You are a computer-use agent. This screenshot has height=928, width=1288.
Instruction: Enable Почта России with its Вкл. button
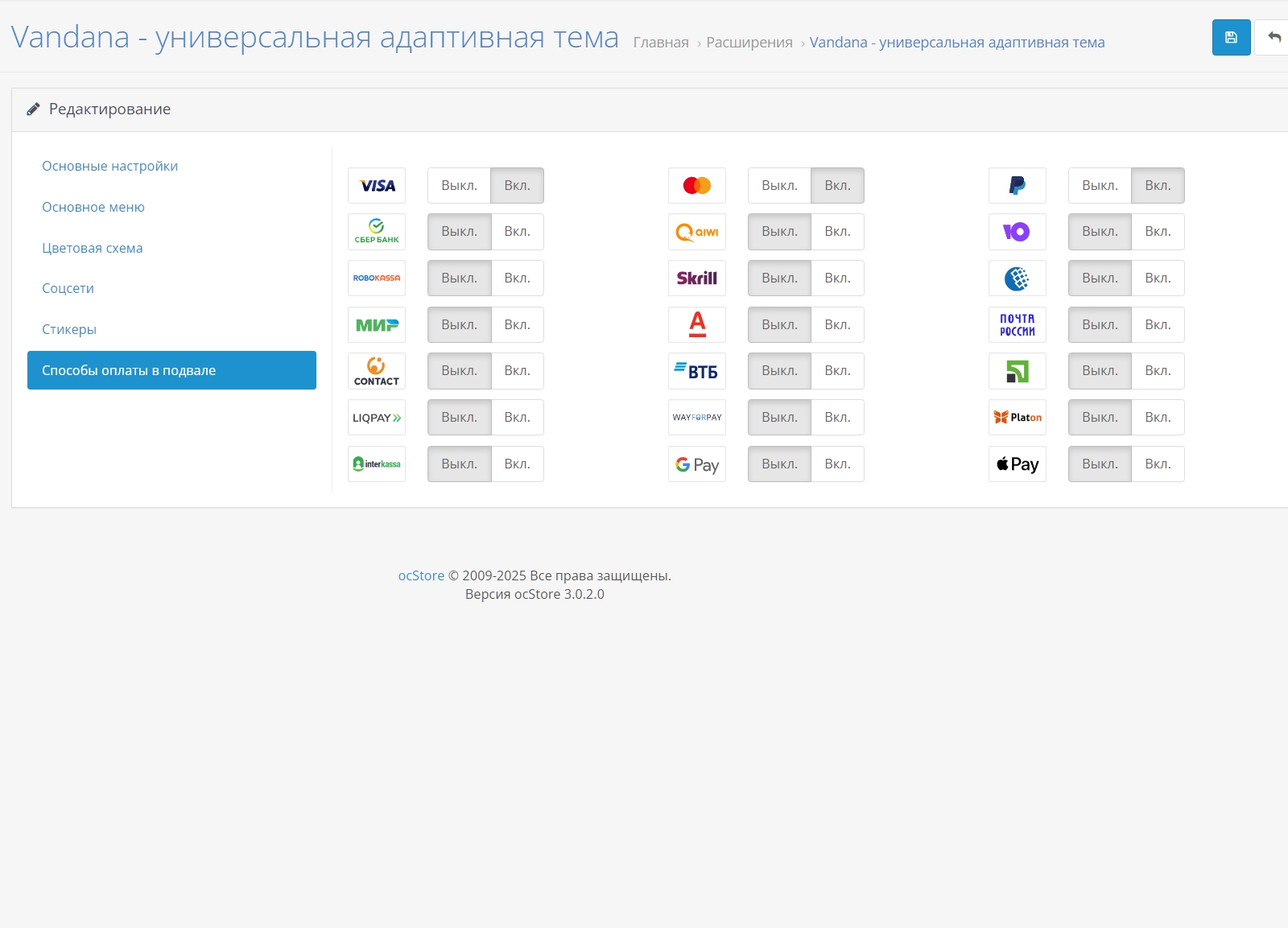[x=1158, y=325]
